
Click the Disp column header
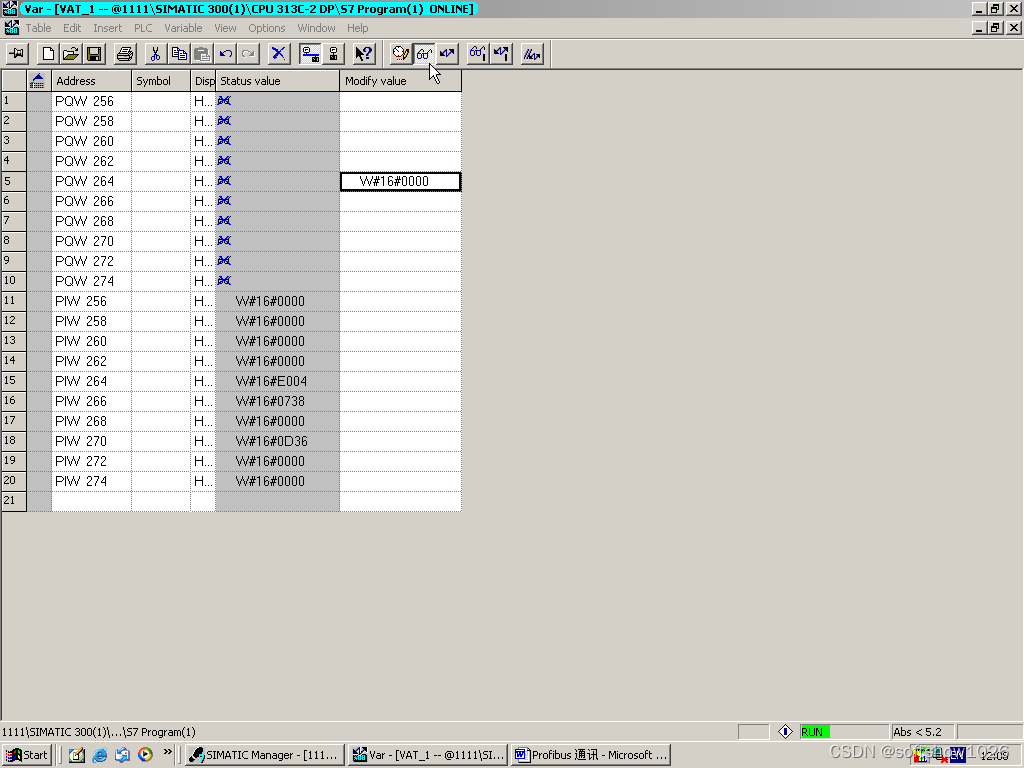203,81
